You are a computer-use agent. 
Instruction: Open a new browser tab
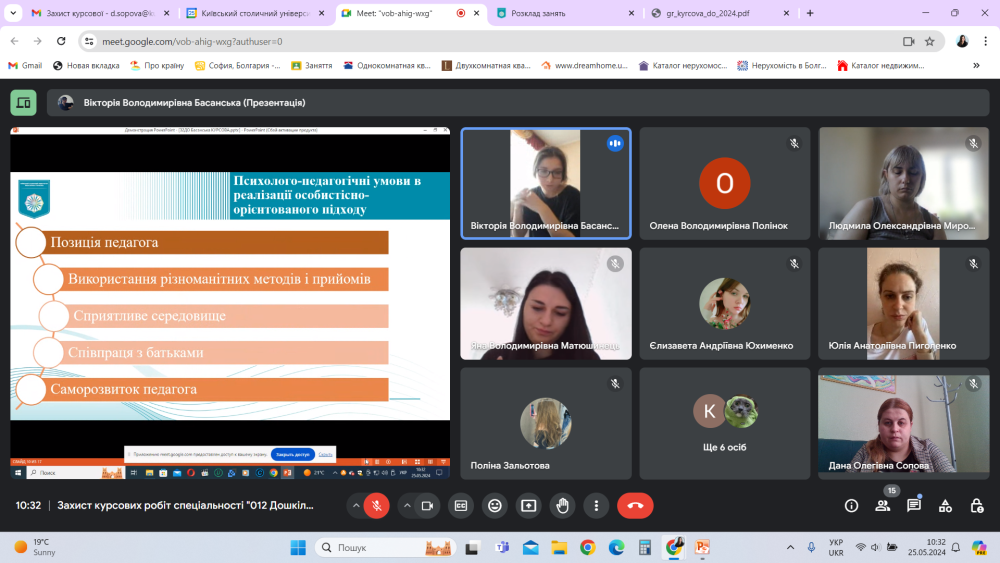[810, 13]
